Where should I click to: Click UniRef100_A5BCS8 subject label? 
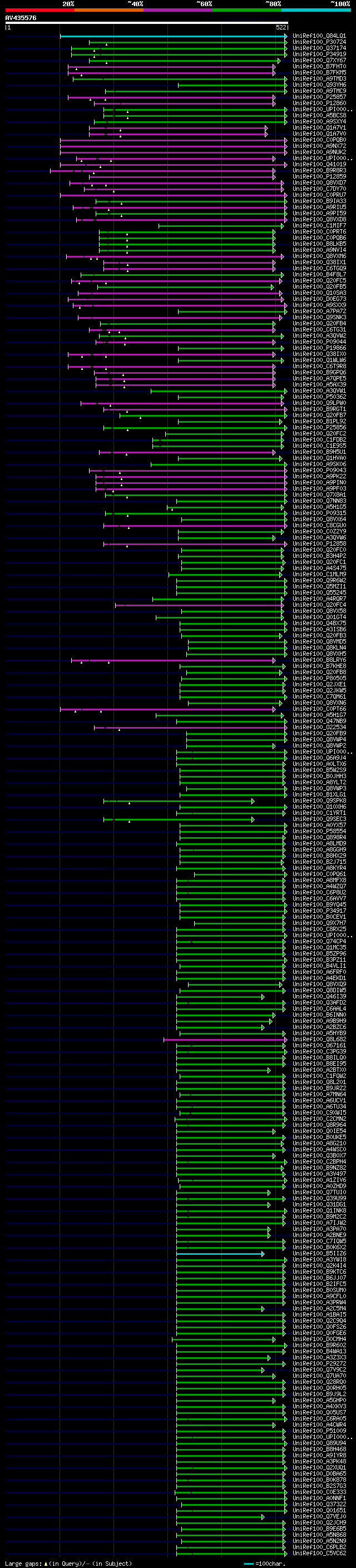[319, 115]
